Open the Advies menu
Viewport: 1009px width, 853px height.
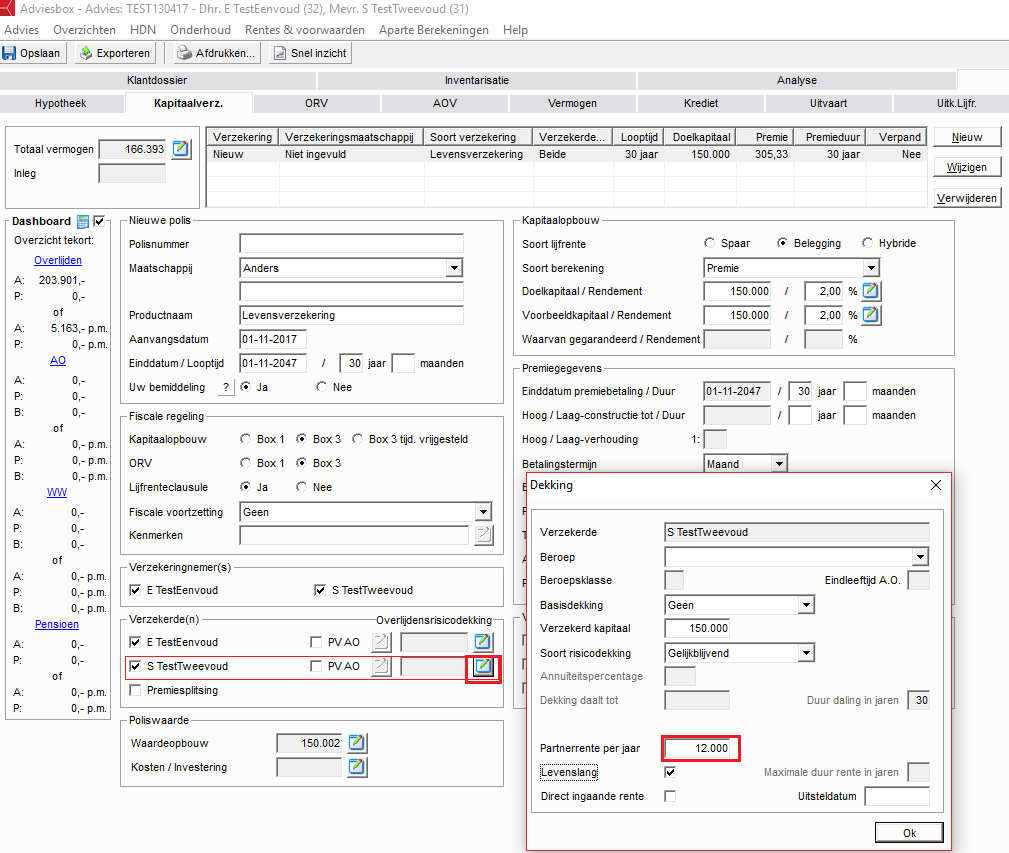pyautogui.click(x=21, y=30)
